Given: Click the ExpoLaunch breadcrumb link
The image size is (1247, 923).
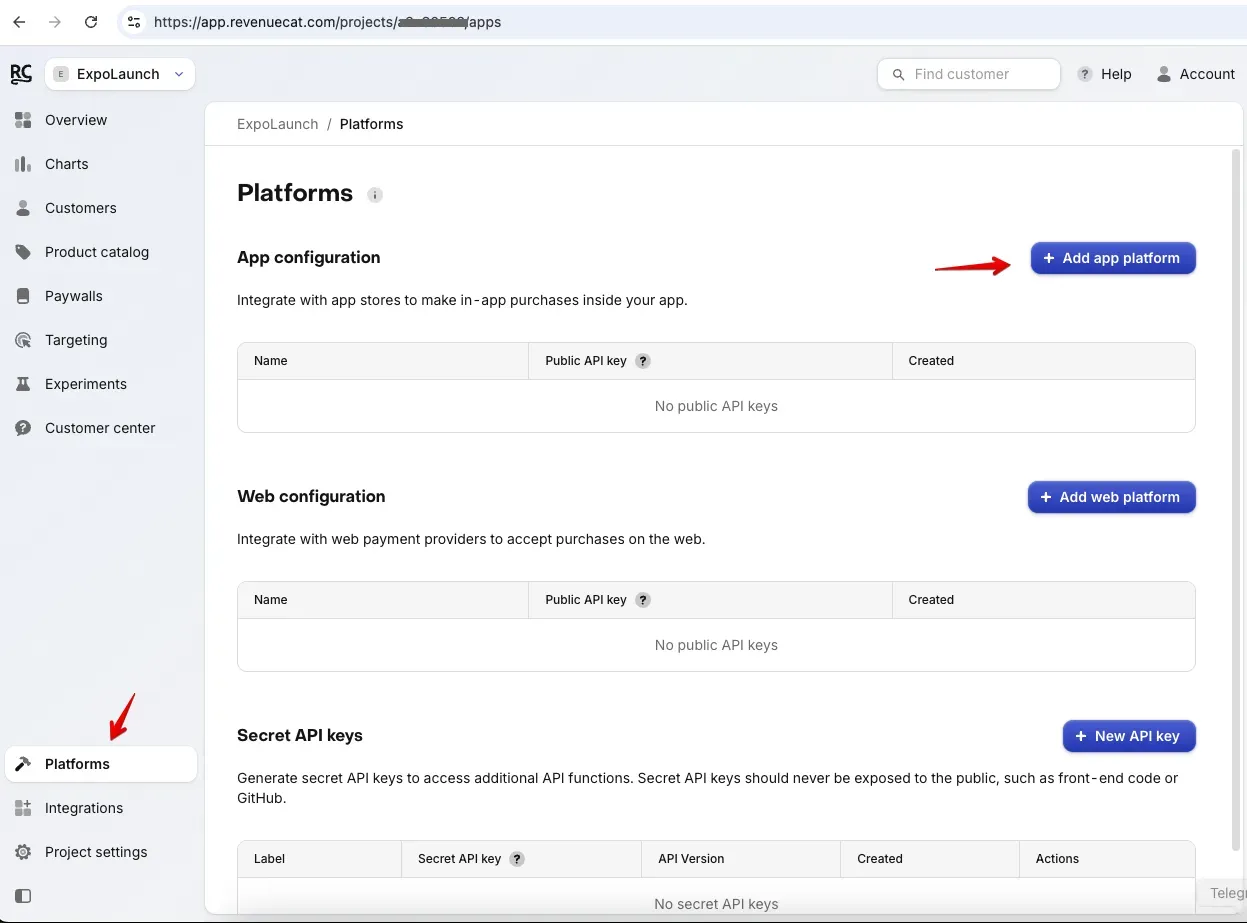Looking at the screenshot, I should pyautogui.click(x=277, y=124).
